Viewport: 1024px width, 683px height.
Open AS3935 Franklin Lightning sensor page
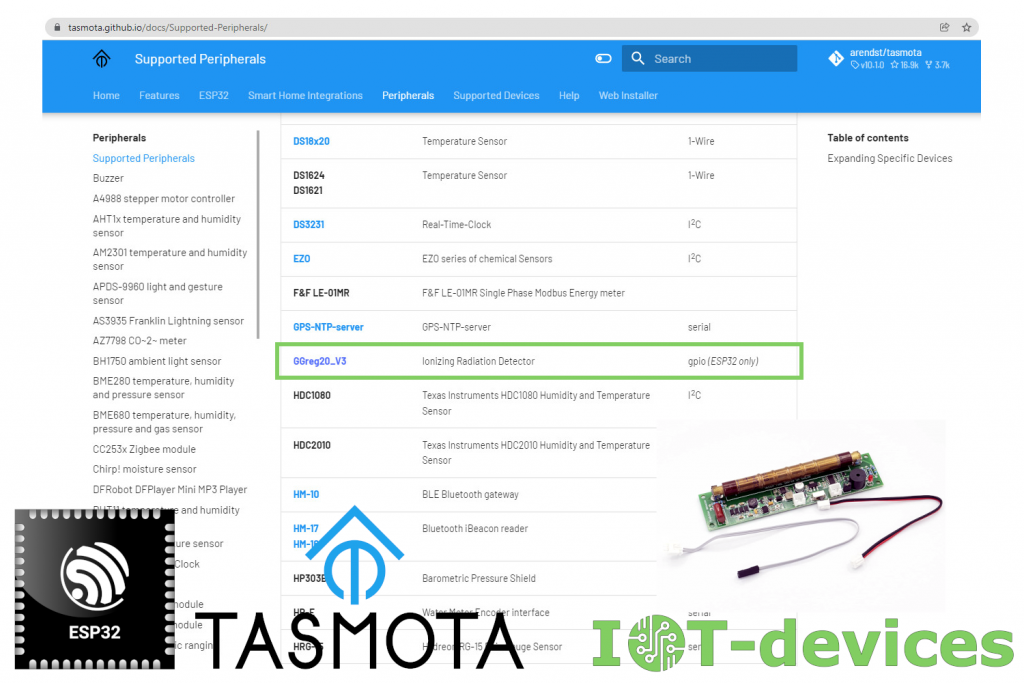168,321
